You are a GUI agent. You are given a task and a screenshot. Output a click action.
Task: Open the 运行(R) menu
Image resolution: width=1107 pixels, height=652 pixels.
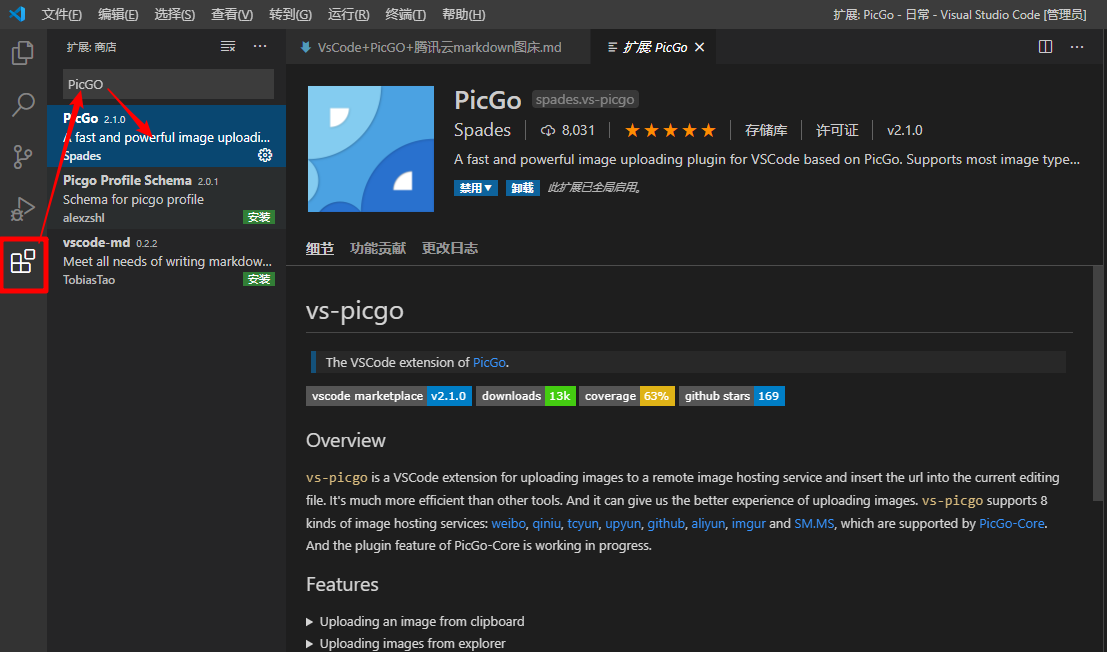(x=349, y=14)
